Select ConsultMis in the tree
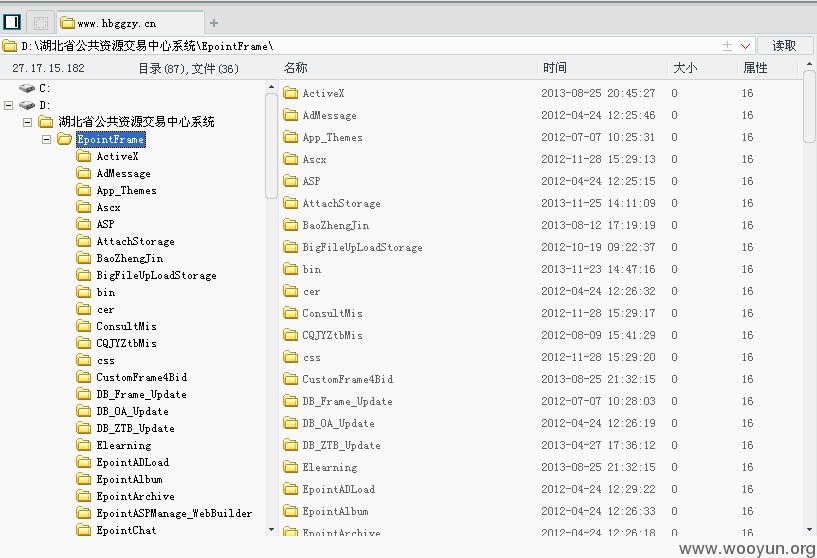Screen dimensions: 817x558 tap(126, 326)
